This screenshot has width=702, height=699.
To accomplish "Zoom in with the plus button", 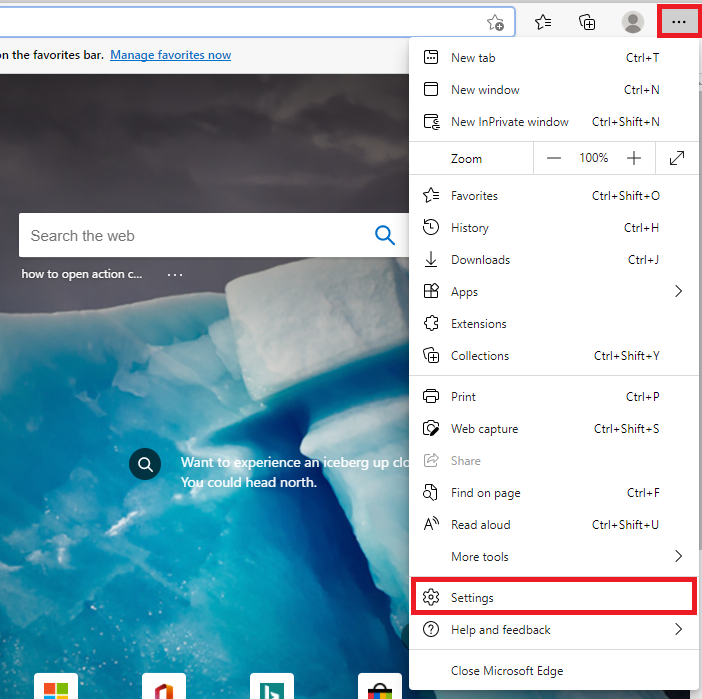I will [x=634, y=158].
